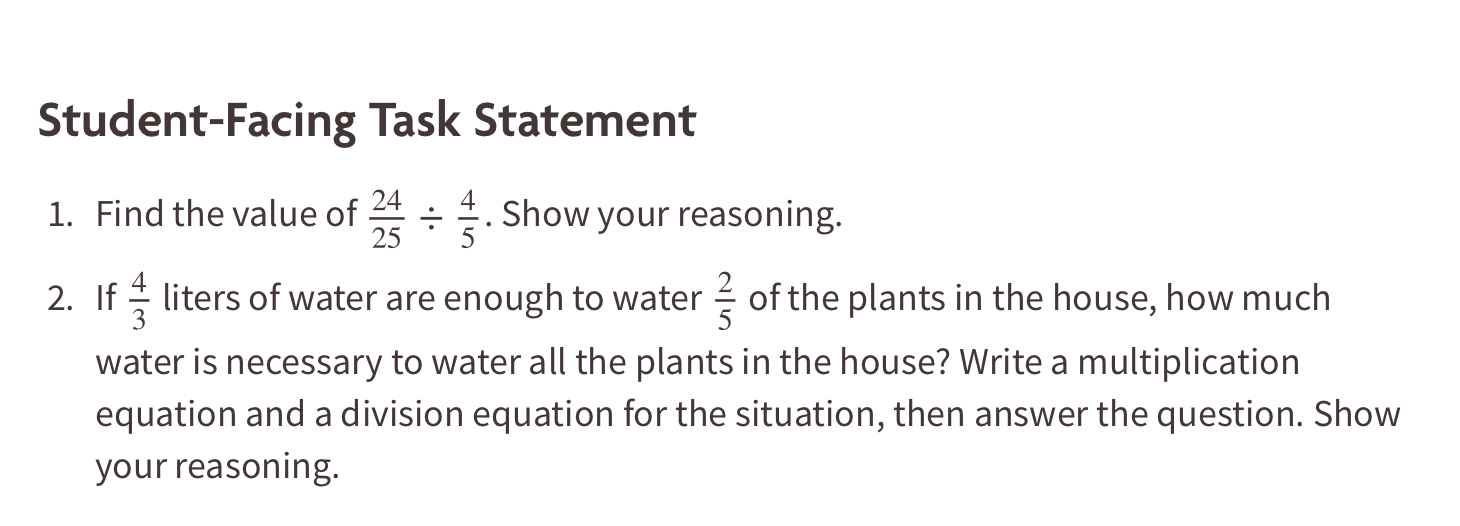This screenshot has width=1460, height=526.
Task: Click the fraction 2/5 in problem 2
Action: 725,304
